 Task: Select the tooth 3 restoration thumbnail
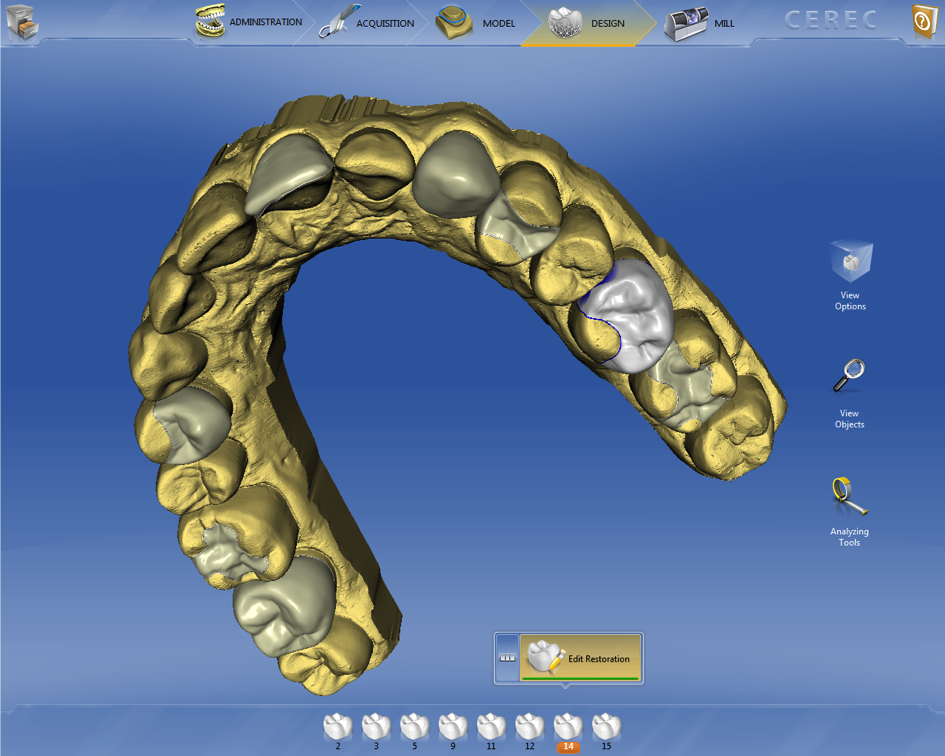(x=375, y=725)
